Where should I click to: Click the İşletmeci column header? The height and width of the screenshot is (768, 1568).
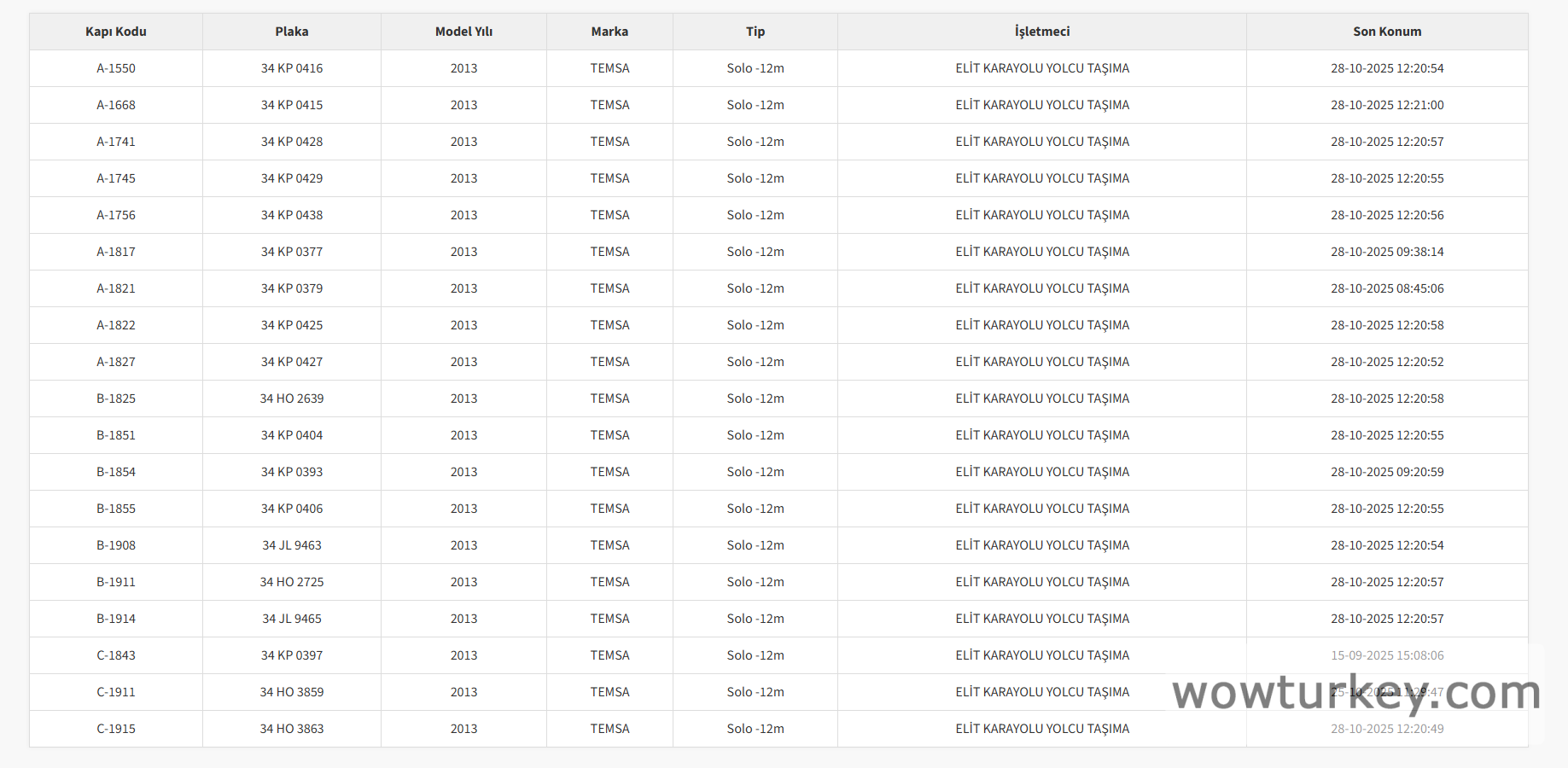click(1041, 32)
